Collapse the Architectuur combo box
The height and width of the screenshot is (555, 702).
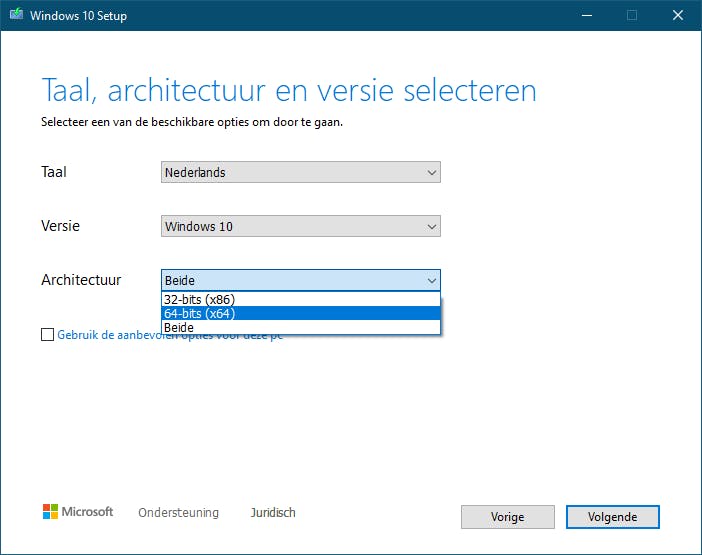click(300, 280)
